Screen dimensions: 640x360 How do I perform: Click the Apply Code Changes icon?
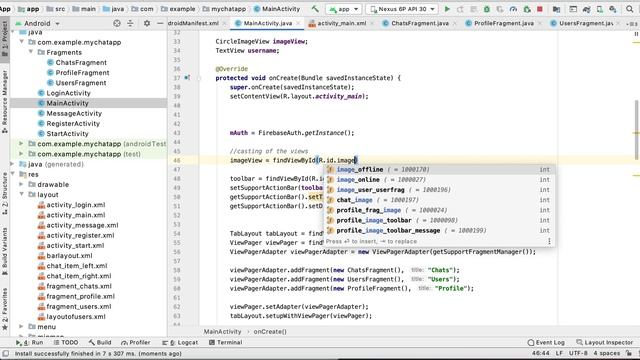(473, 9)
